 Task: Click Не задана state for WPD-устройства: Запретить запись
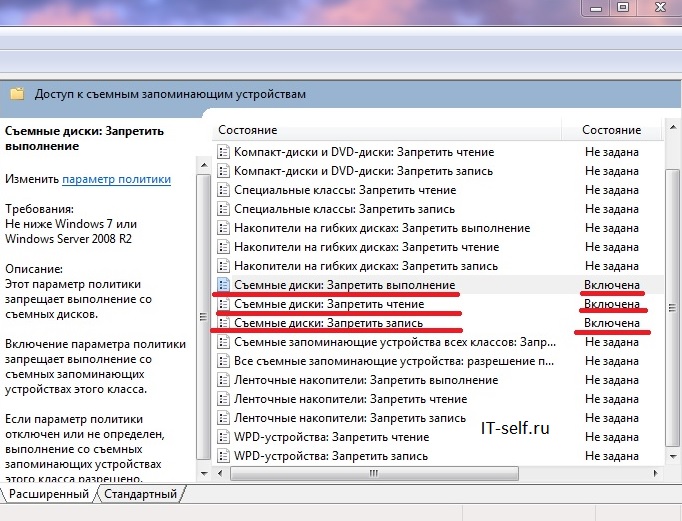612,456
